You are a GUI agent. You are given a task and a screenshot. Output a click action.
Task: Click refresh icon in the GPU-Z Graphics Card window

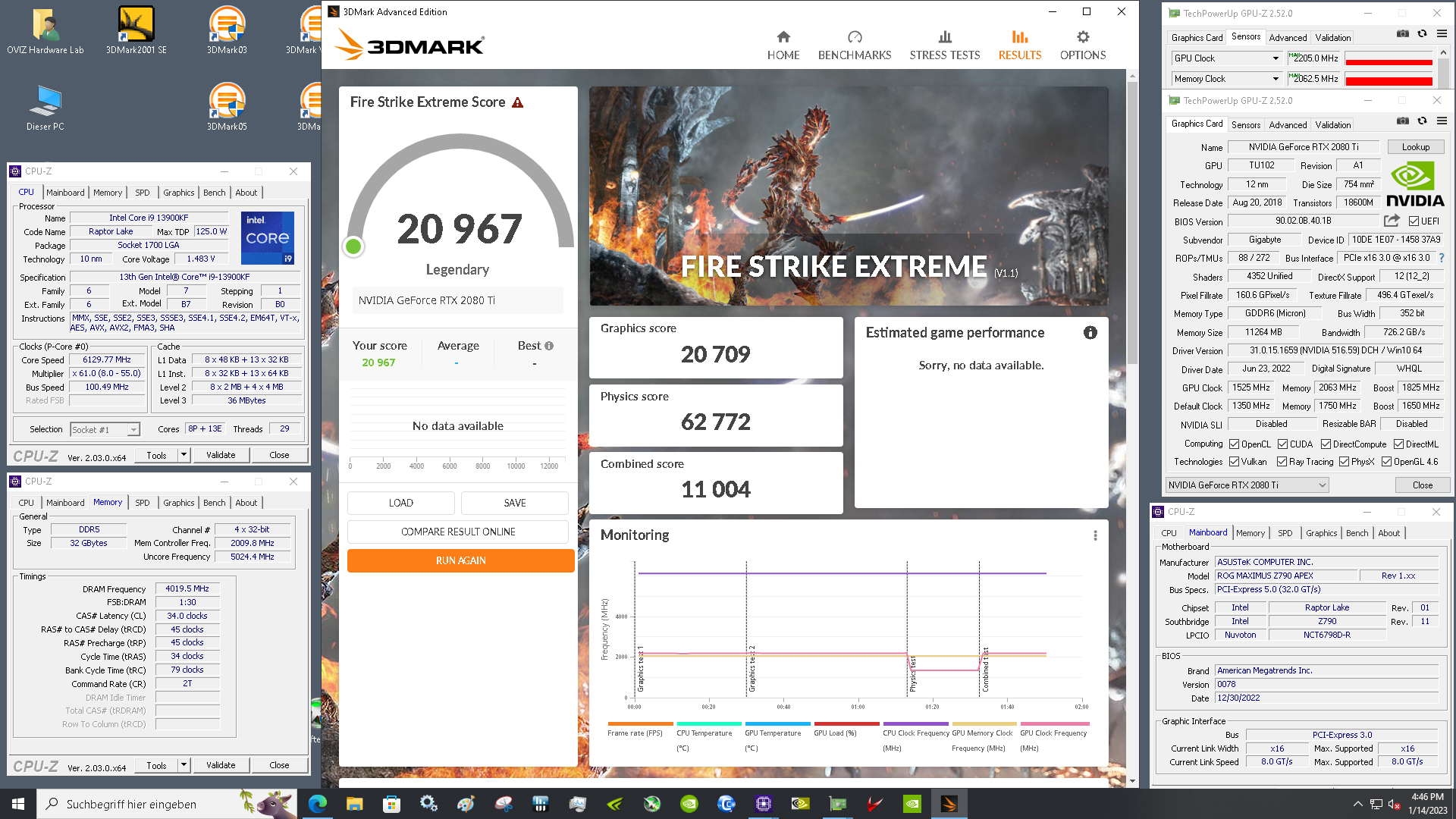(1423, 121)
